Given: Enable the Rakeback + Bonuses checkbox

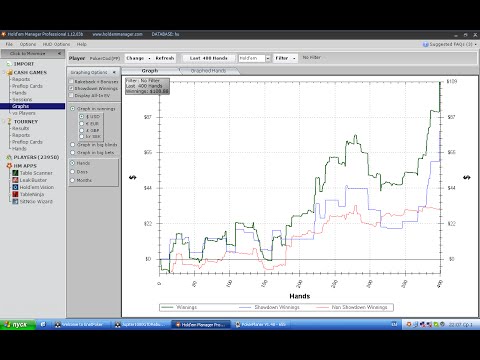Looking at the screenshot, I should [x=71, y=82].
